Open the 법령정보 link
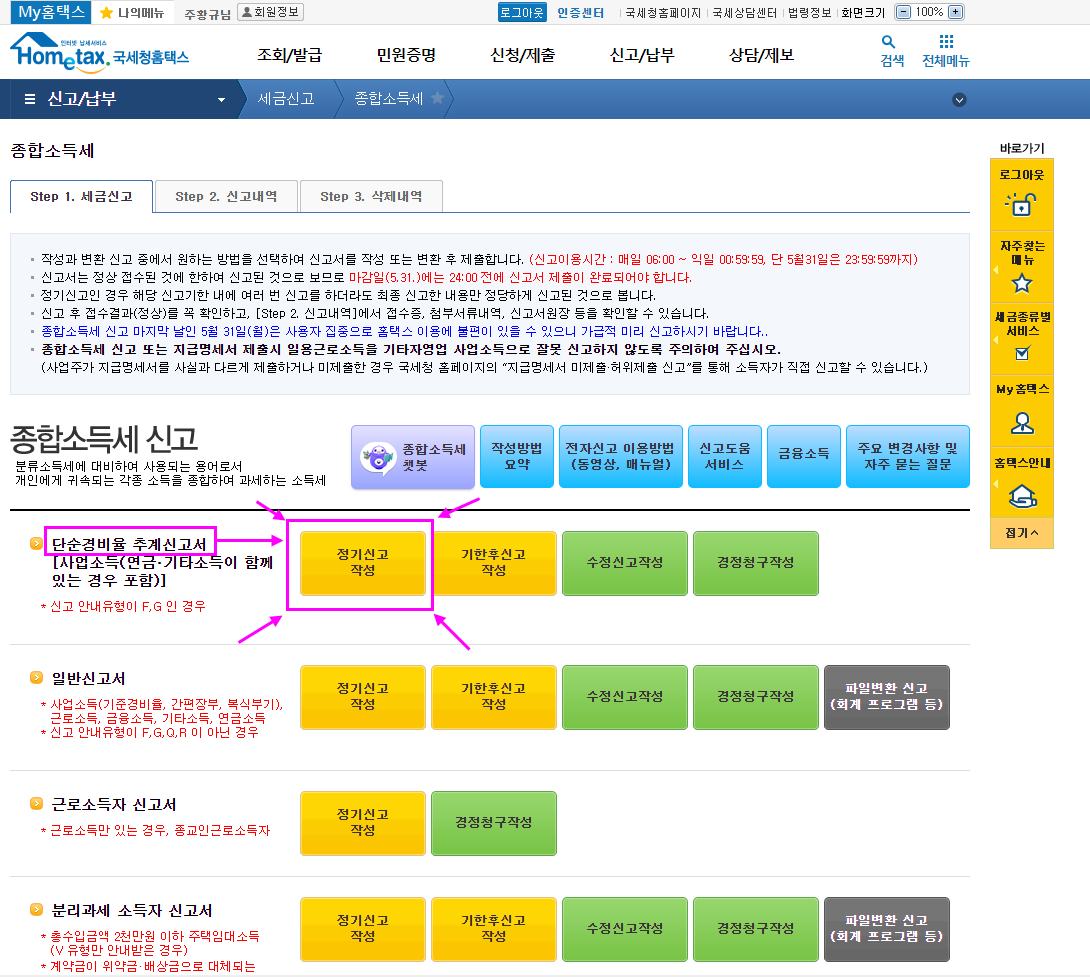The width and height of the screenshot is (1090, 977). pos(809,13)
